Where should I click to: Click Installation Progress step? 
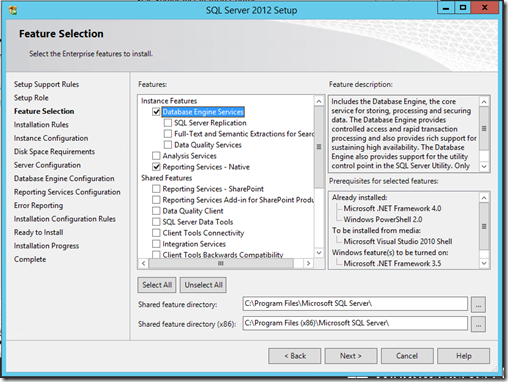coord(46,246)
